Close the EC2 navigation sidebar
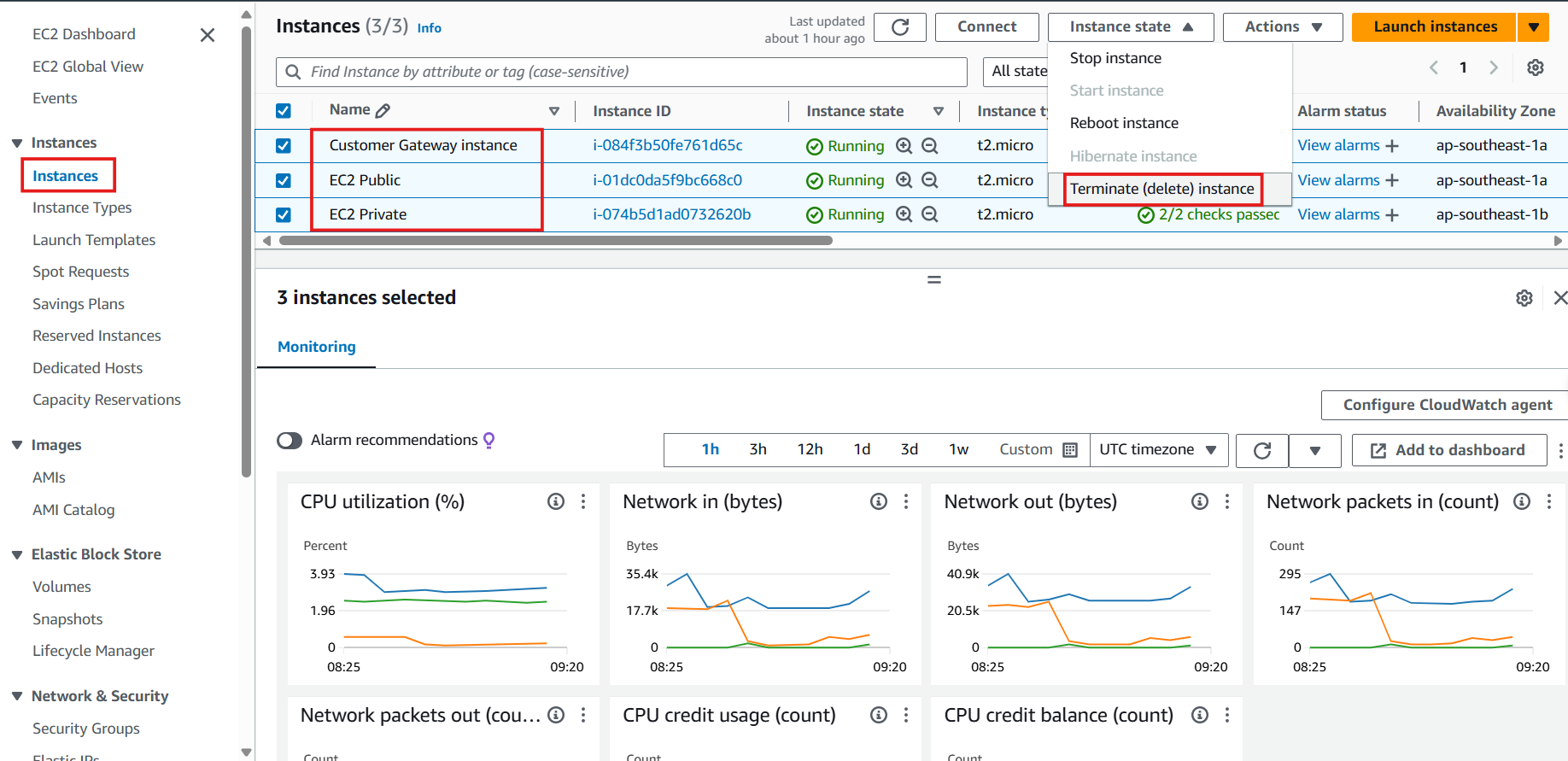Image resolution: width=1568 pixels, height=761 pixels. coord(207,35)
